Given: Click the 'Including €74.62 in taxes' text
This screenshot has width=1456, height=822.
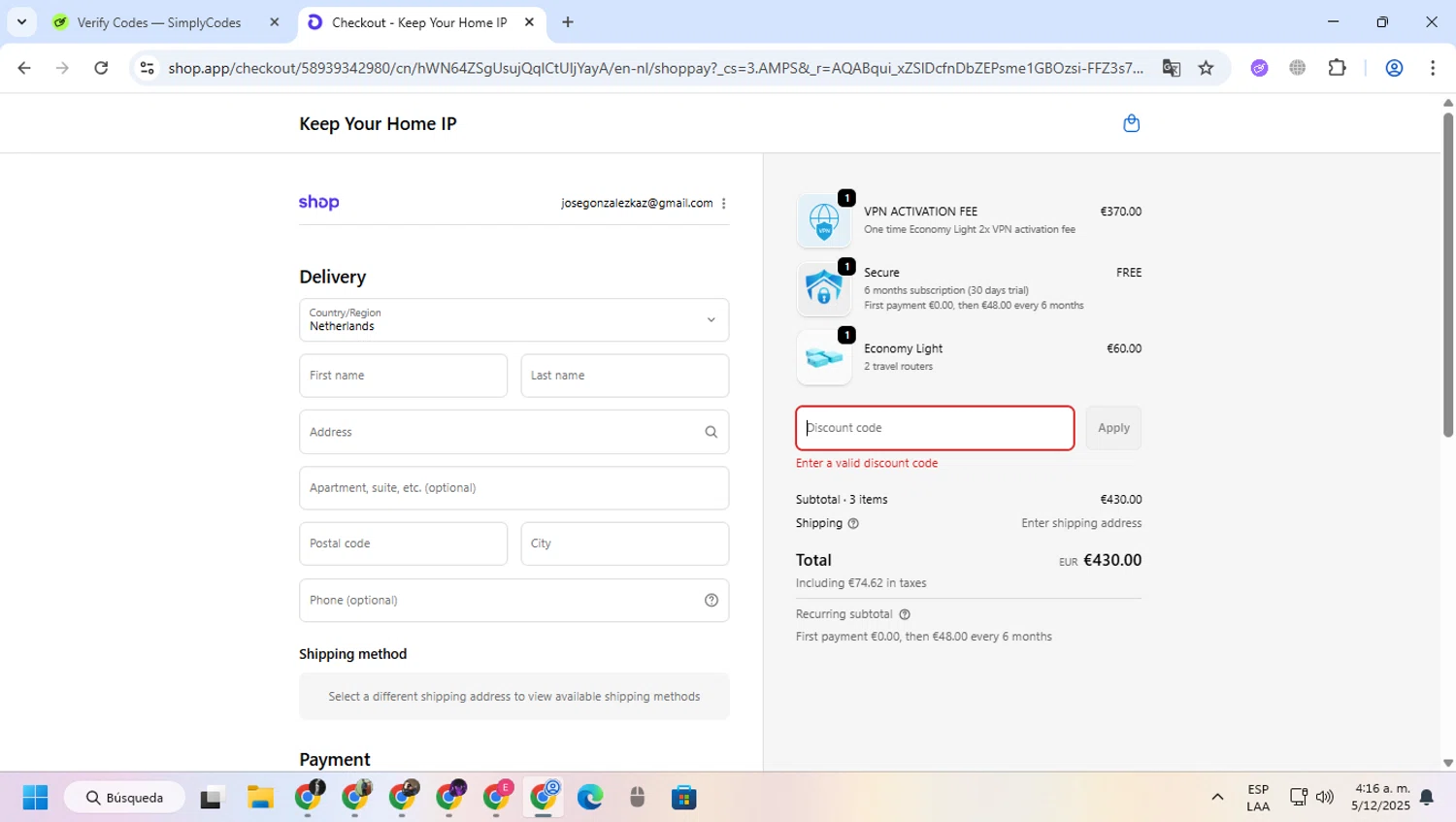Looking at the screenshot, I should pos(861,583).
